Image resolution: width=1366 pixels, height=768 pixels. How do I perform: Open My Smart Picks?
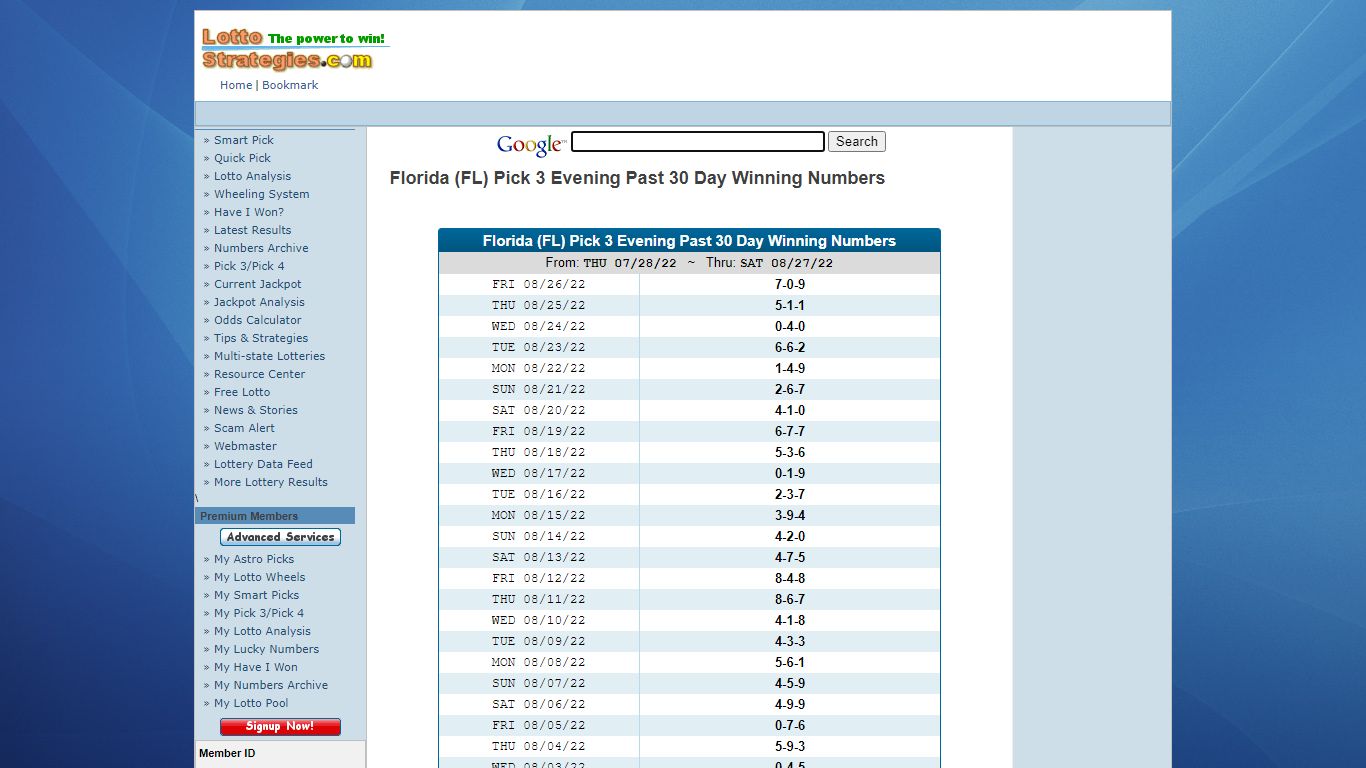256,595
